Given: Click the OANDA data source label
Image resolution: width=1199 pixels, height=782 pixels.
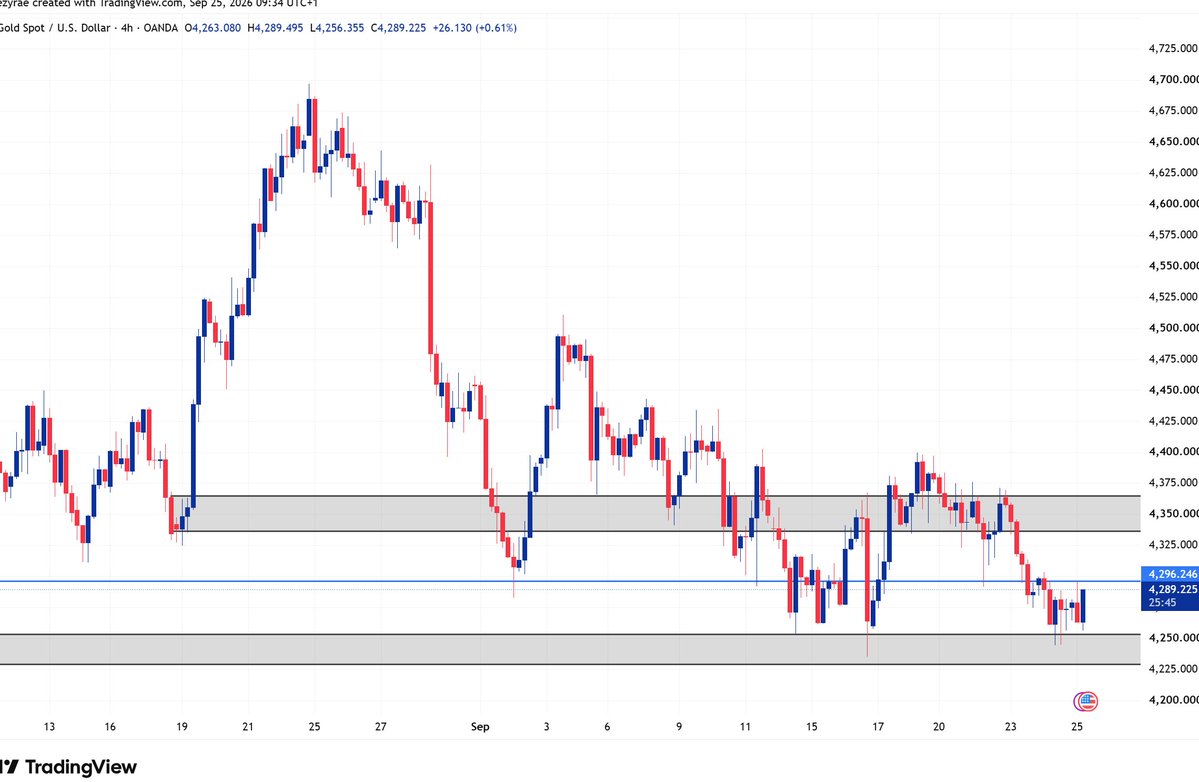Looking at the screenshot, I should pyautogui.click(x=161, y=28).
